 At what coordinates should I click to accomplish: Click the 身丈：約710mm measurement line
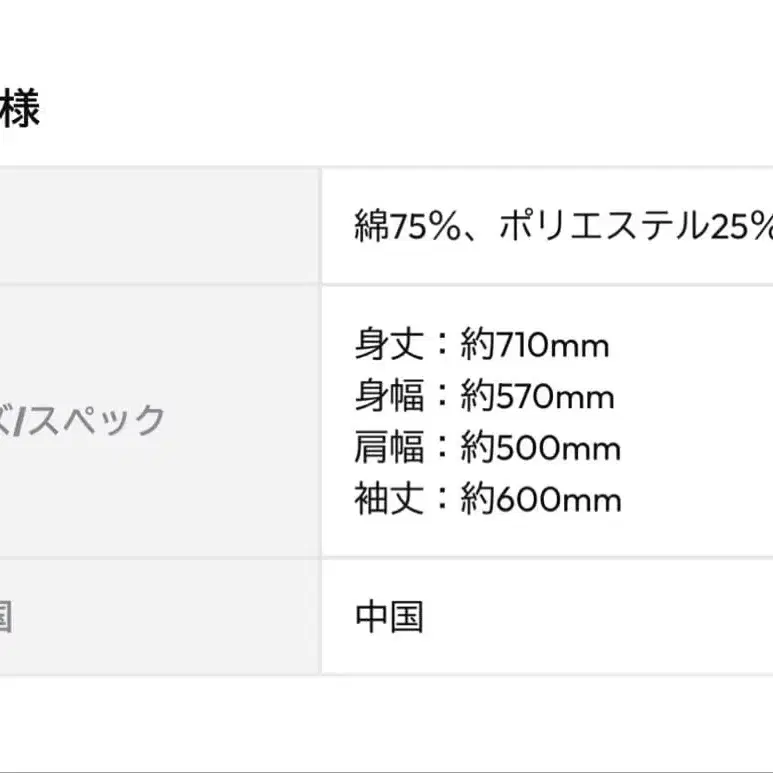point(482,345)
